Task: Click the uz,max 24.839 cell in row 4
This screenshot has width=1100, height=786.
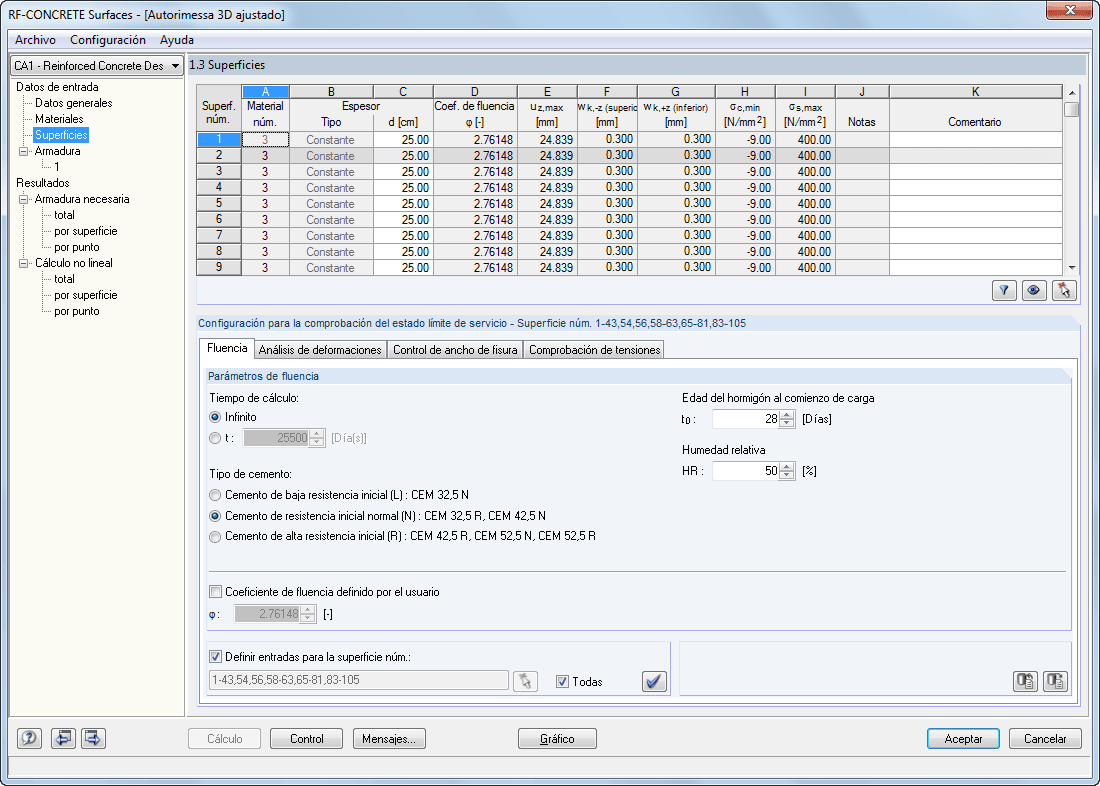Action: tap(547, 187)
